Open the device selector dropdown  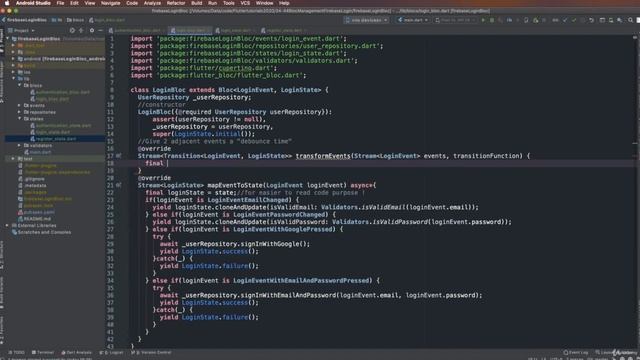click(x=366, y=20)
